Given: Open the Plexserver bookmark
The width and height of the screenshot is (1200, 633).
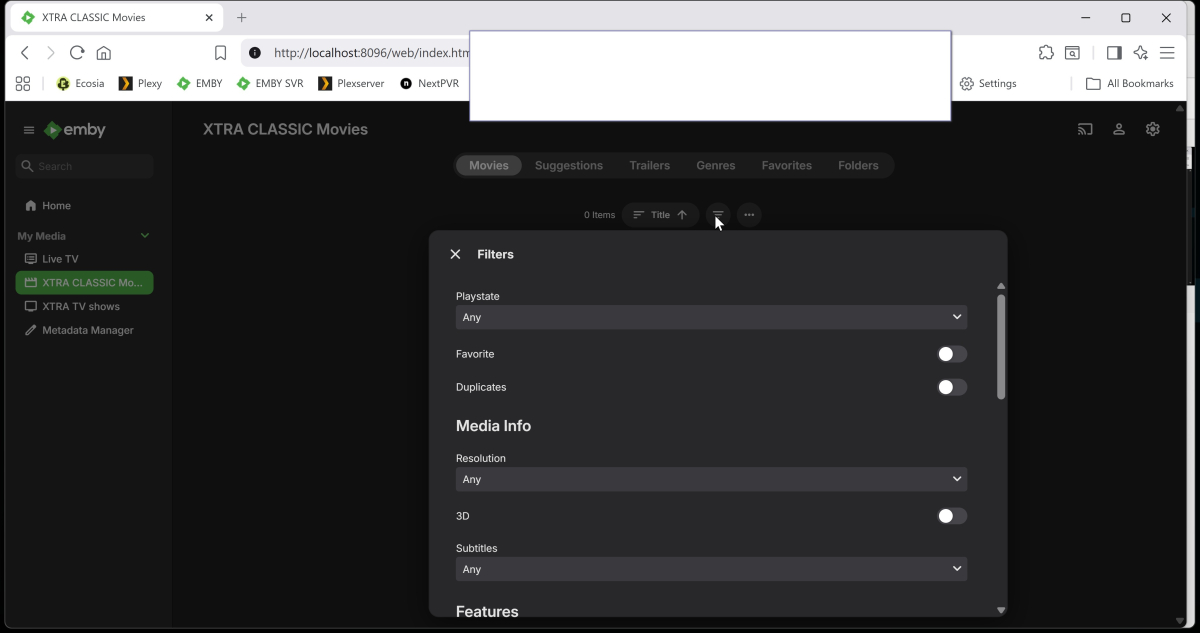Looking at the screenshot, I should (x=351, y=83).
